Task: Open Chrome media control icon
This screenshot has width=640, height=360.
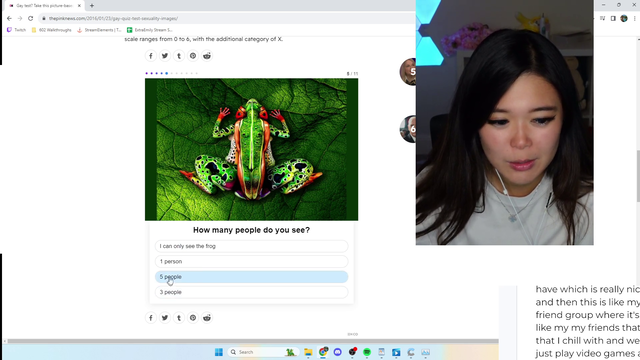Action: click(602, 18)
